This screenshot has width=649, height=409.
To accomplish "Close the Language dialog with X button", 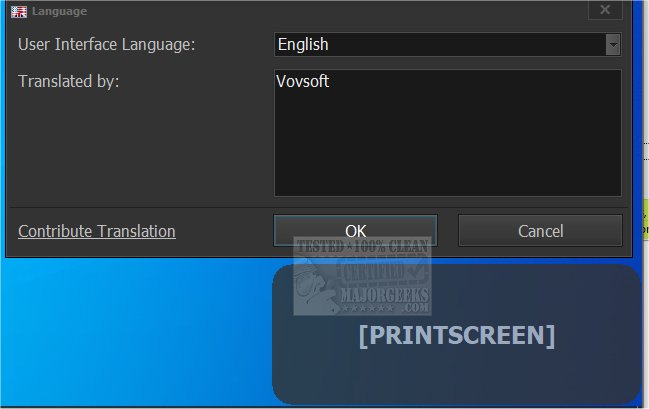I will coord(605,10).
